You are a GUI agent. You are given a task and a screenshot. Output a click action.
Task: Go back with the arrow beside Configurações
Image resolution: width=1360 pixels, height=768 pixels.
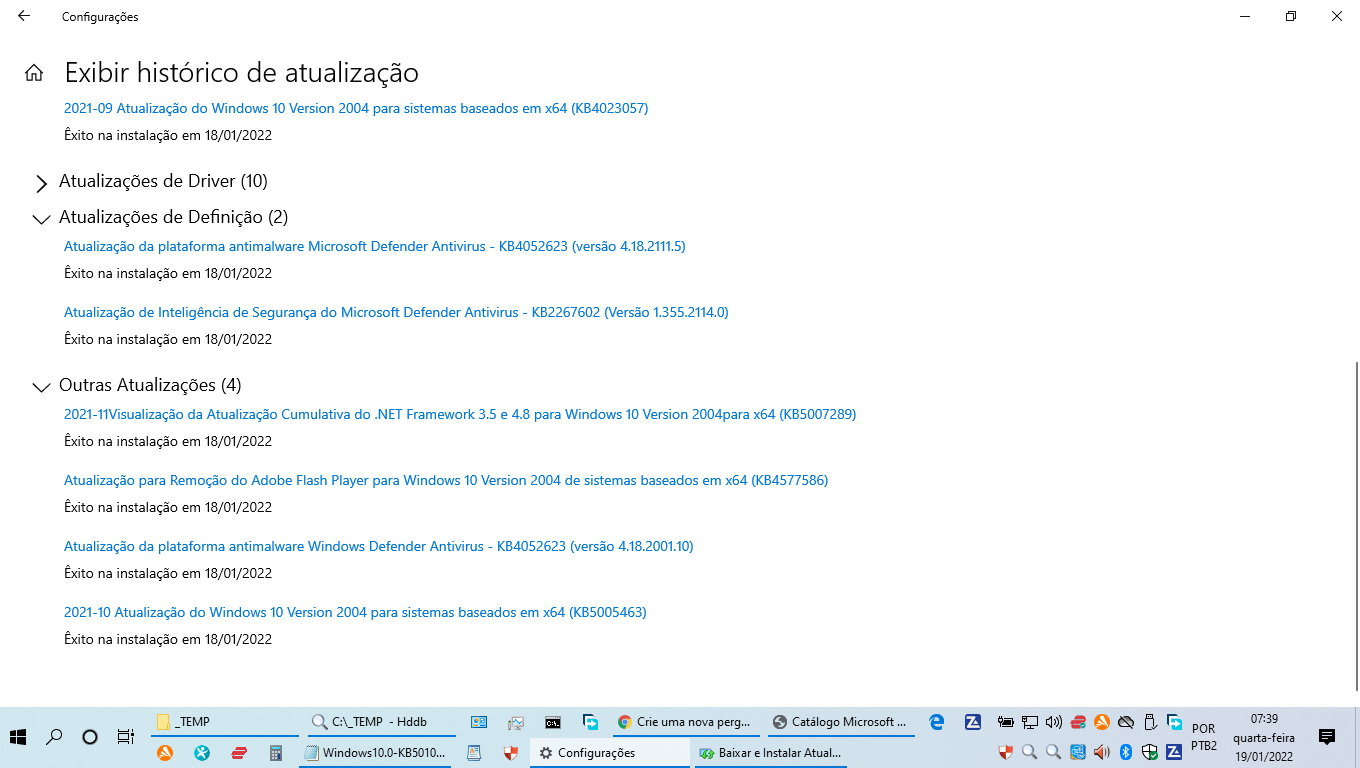[x=24, y=16]
